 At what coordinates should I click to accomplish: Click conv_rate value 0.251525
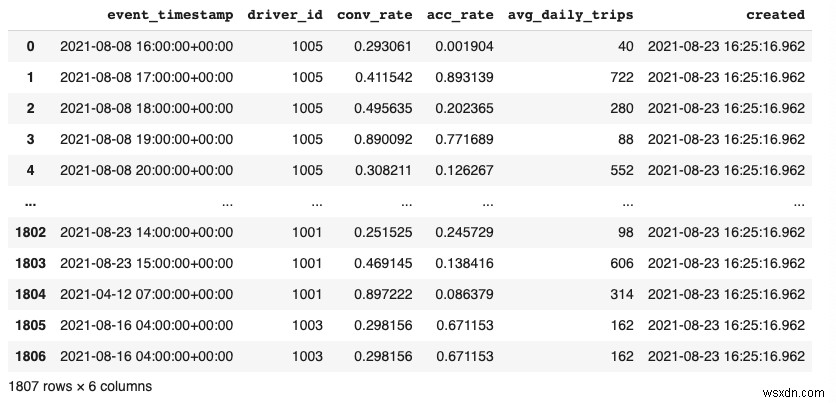383,232
